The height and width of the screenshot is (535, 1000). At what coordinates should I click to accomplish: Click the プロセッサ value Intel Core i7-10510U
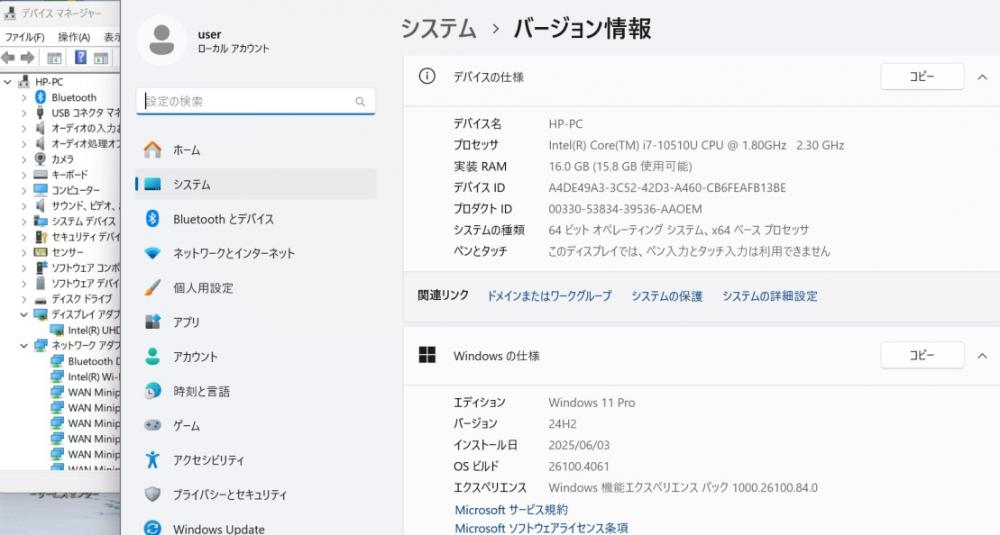pos(696,145)
